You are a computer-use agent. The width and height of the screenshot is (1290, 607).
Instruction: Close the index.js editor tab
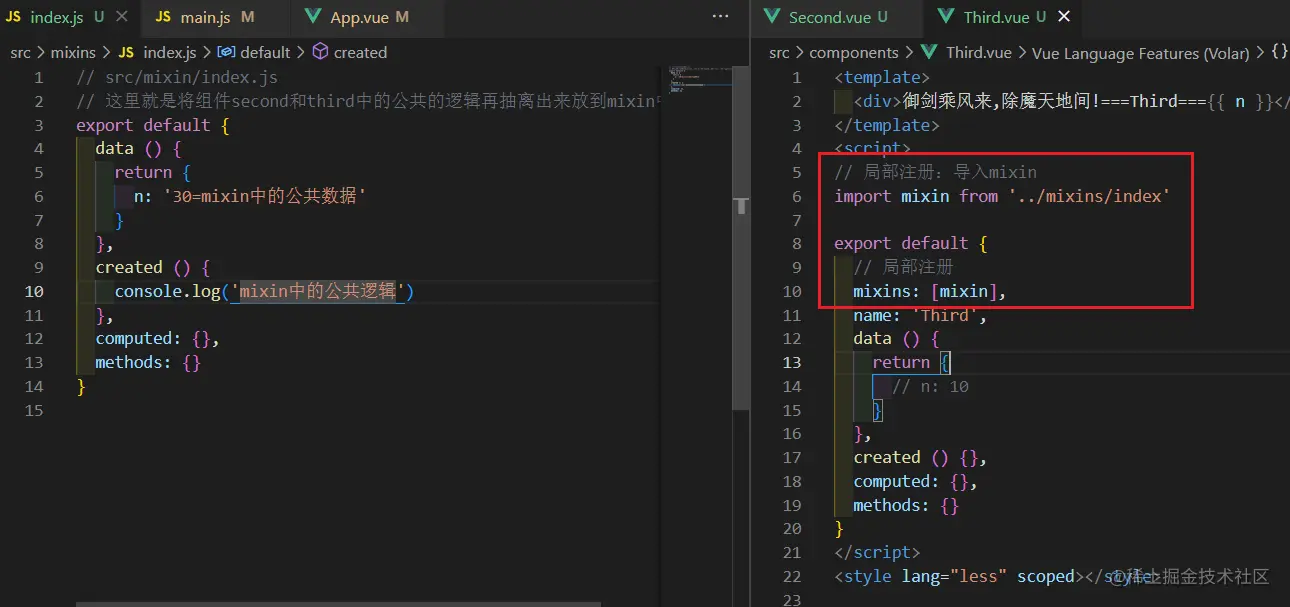point(122,17)
